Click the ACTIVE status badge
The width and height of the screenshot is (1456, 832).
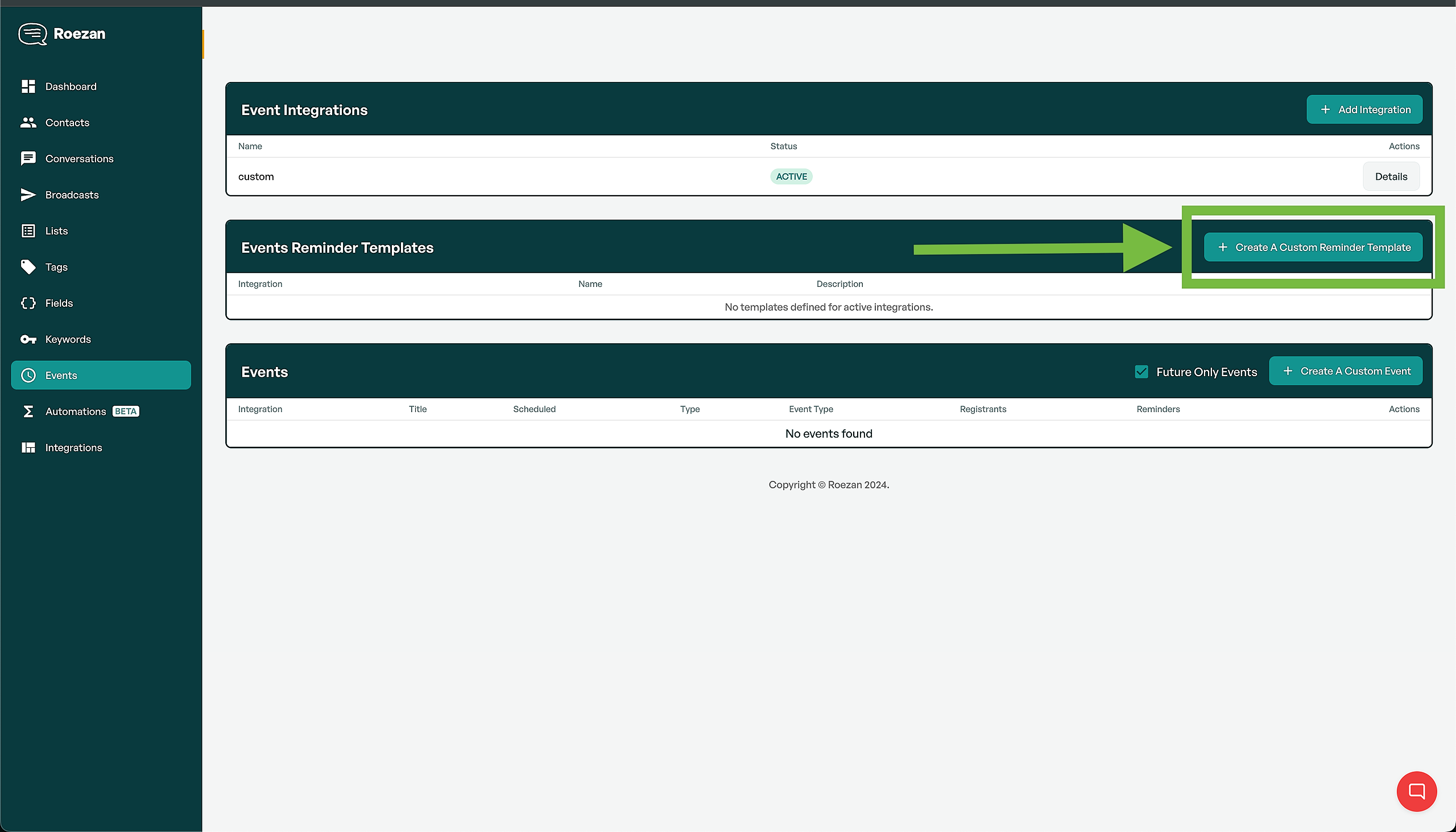(791, 176)
